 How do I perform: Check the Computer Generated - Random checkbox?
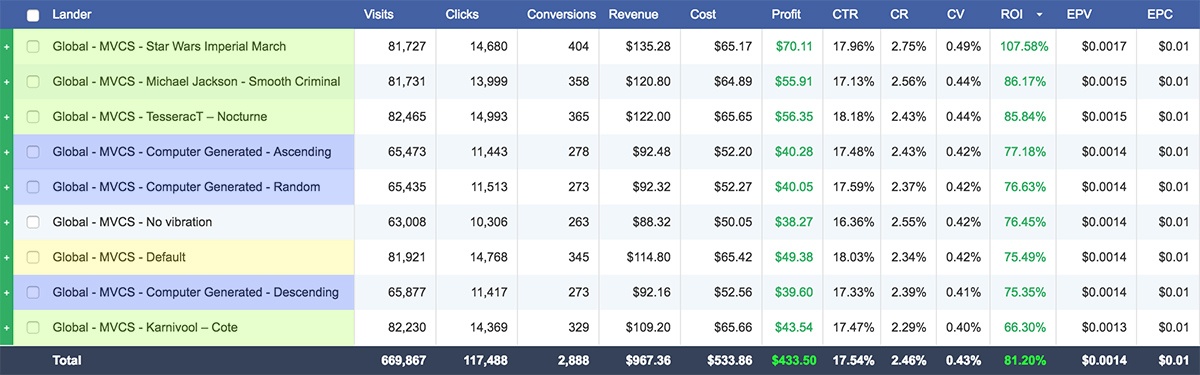point(33,187)
